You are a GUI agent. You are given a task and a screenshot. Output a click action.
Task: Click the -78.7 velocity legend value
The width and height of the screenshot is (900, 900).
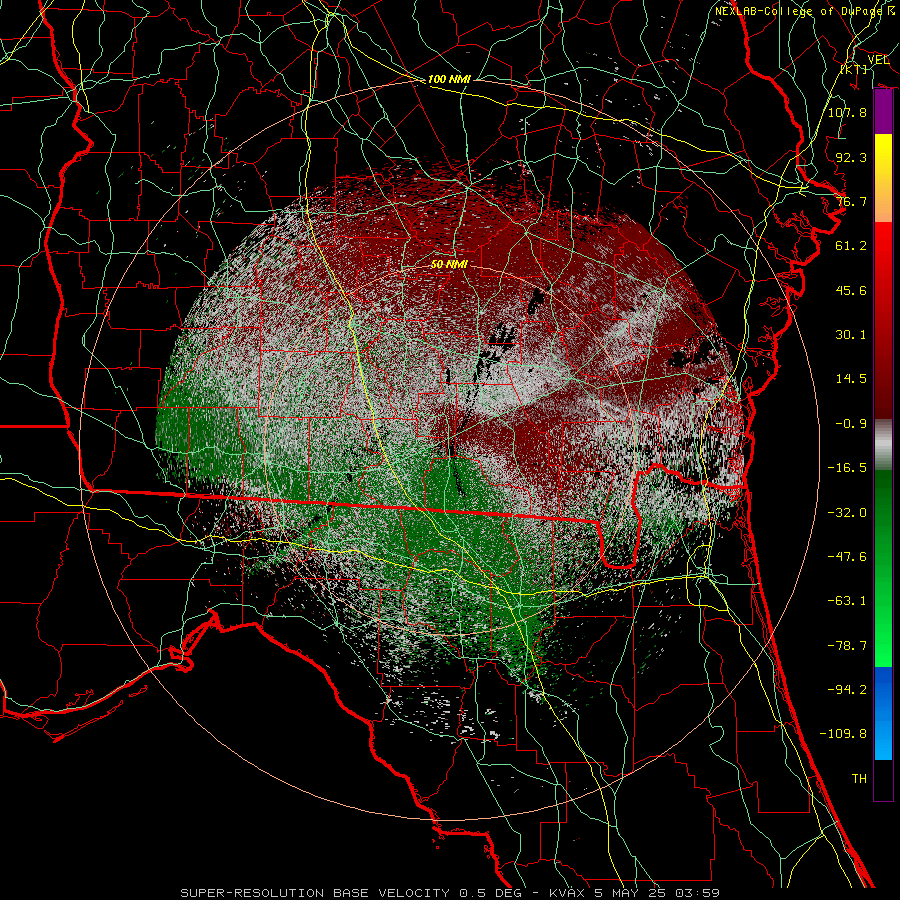click(x=847, y=646)
